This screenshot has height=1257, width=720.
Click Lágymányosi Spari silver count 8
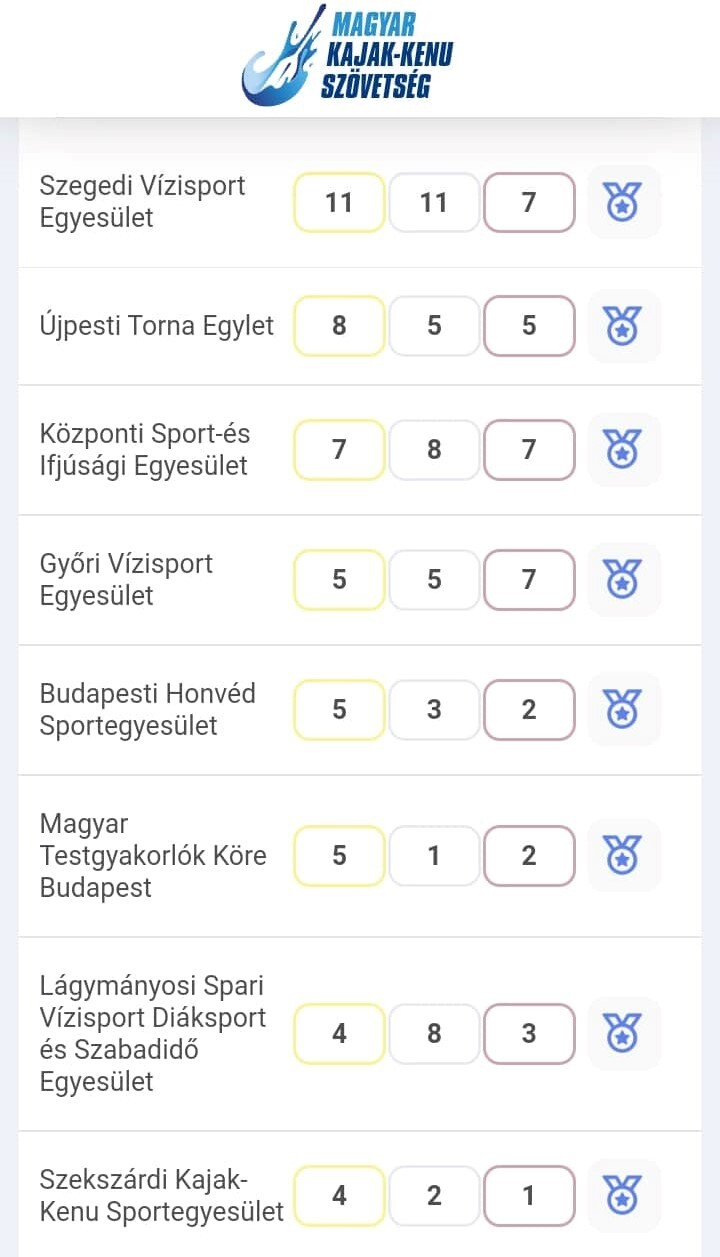click(x=434, y=1034)
